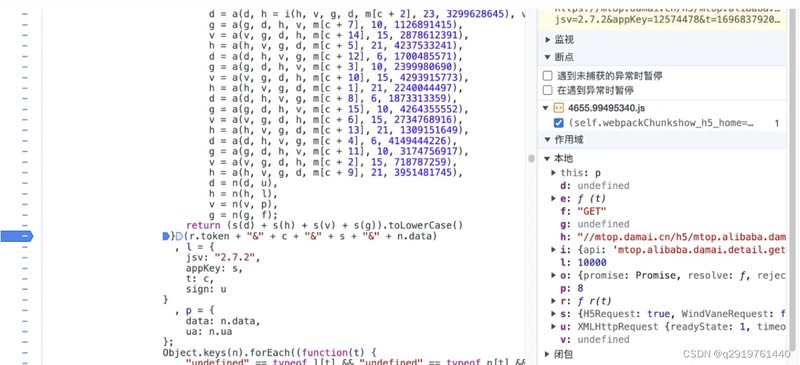This screenshot has height=365, width=800.
Task: Click gutter dash beside the sign: u line
Action: [x=25, y=289]
